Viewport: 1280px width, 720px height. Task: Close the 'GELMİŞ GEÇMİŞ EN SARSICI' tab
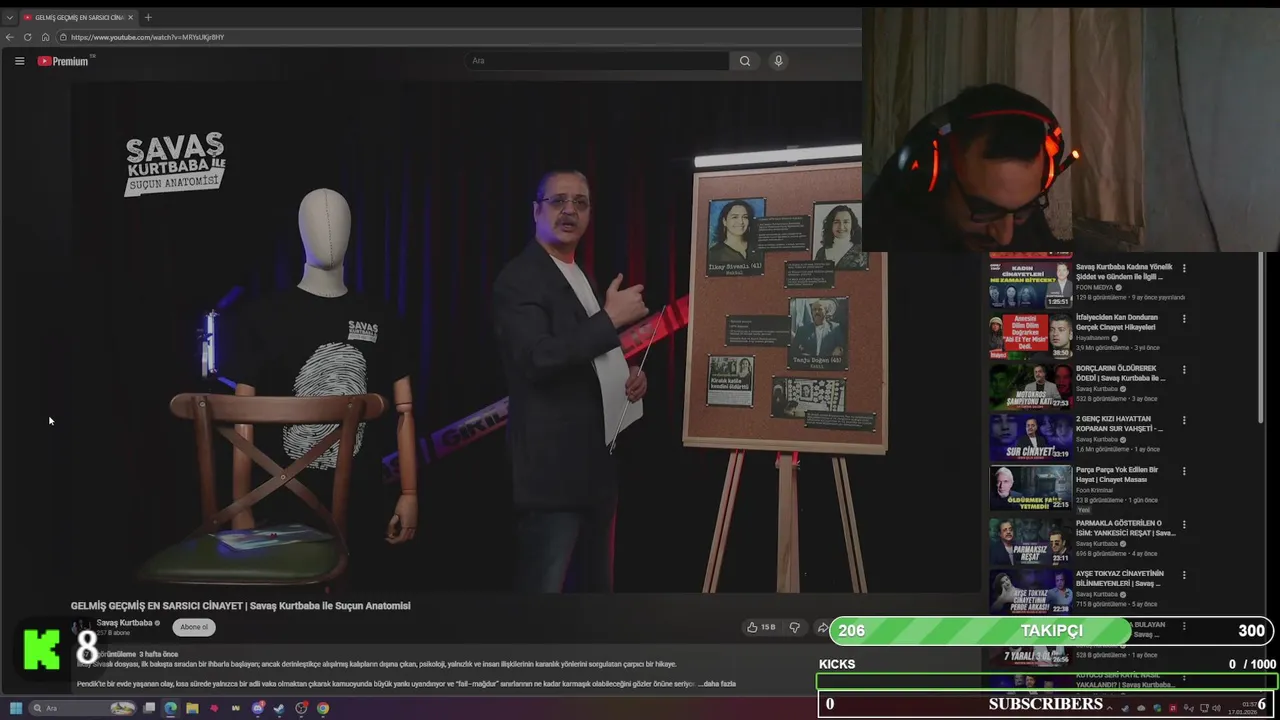pyautogui.click(x=130, y=17)
